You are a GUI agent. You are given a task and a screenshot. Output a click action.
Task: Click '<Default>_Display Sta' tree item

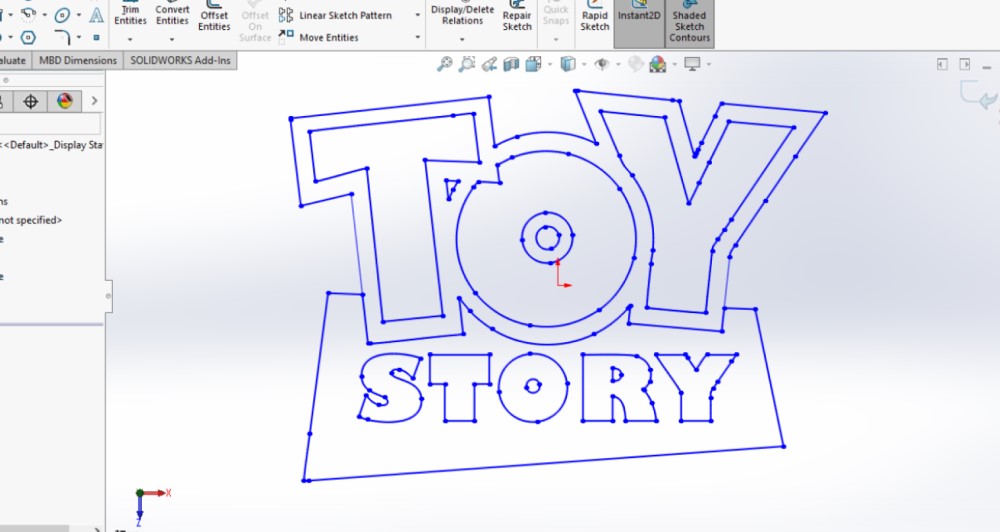click(52, 145)
